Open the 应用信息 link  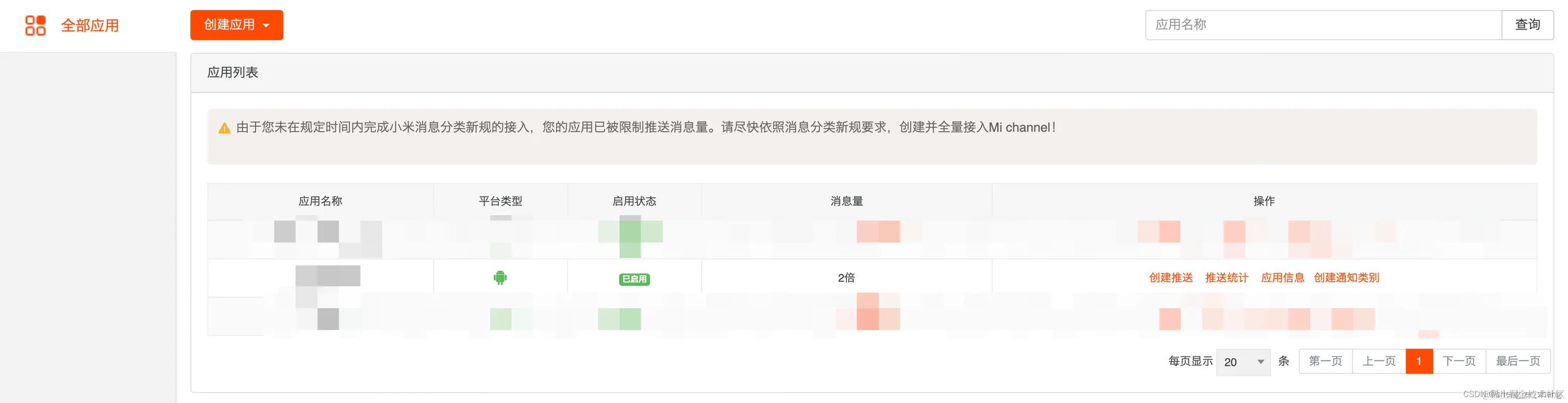pos(1282,277)
